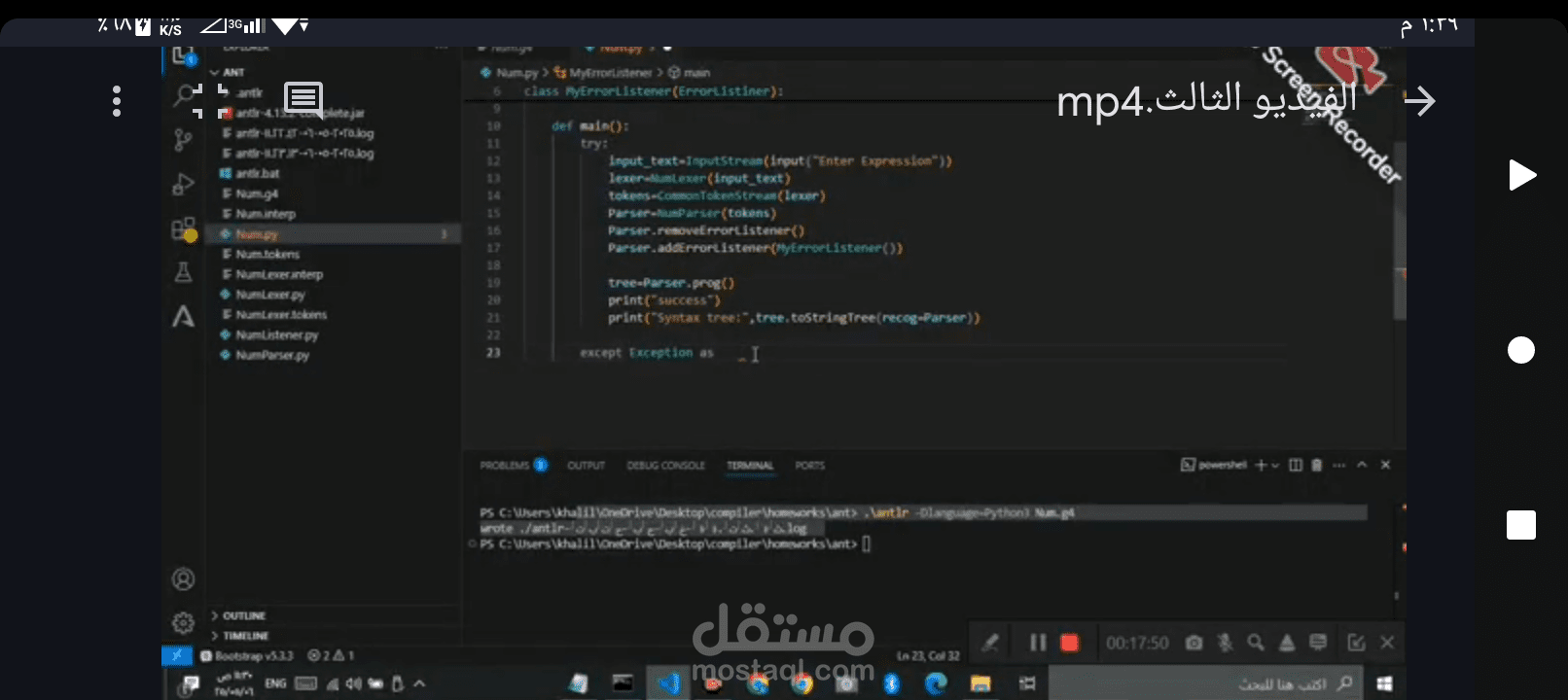Click the editor vertical scrollbar
The height and width of the screenshot is (700, 1568).
tap(1400, 231)
